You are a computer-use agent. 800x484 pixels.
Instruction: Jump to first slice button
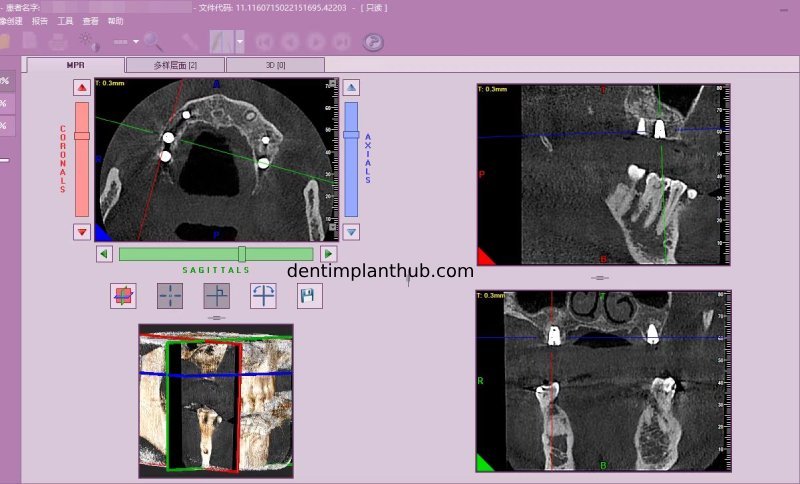(x=264, y=42)
